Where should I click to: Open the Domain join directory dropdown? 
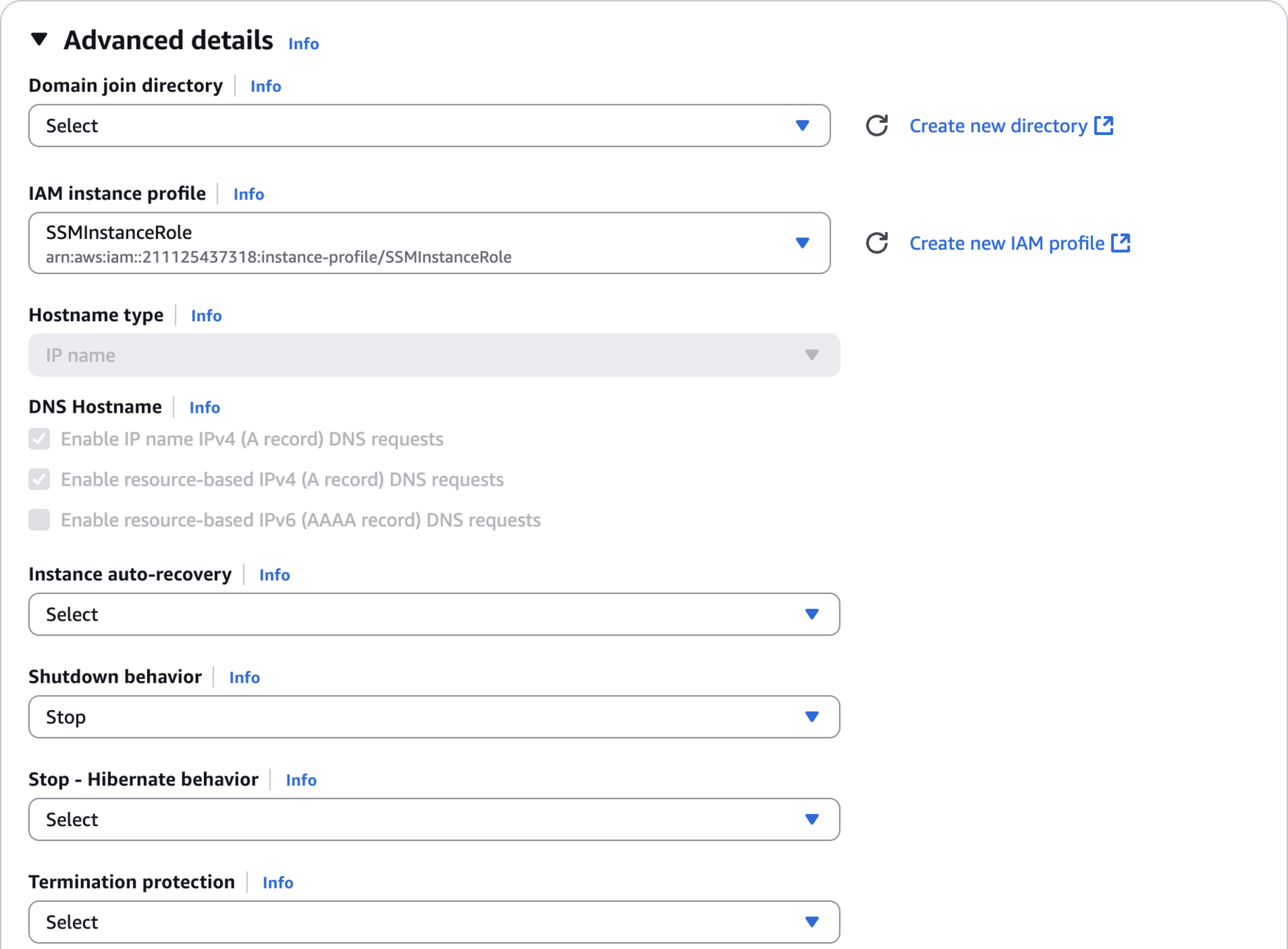pyautogui.click(x=429, y=126)
